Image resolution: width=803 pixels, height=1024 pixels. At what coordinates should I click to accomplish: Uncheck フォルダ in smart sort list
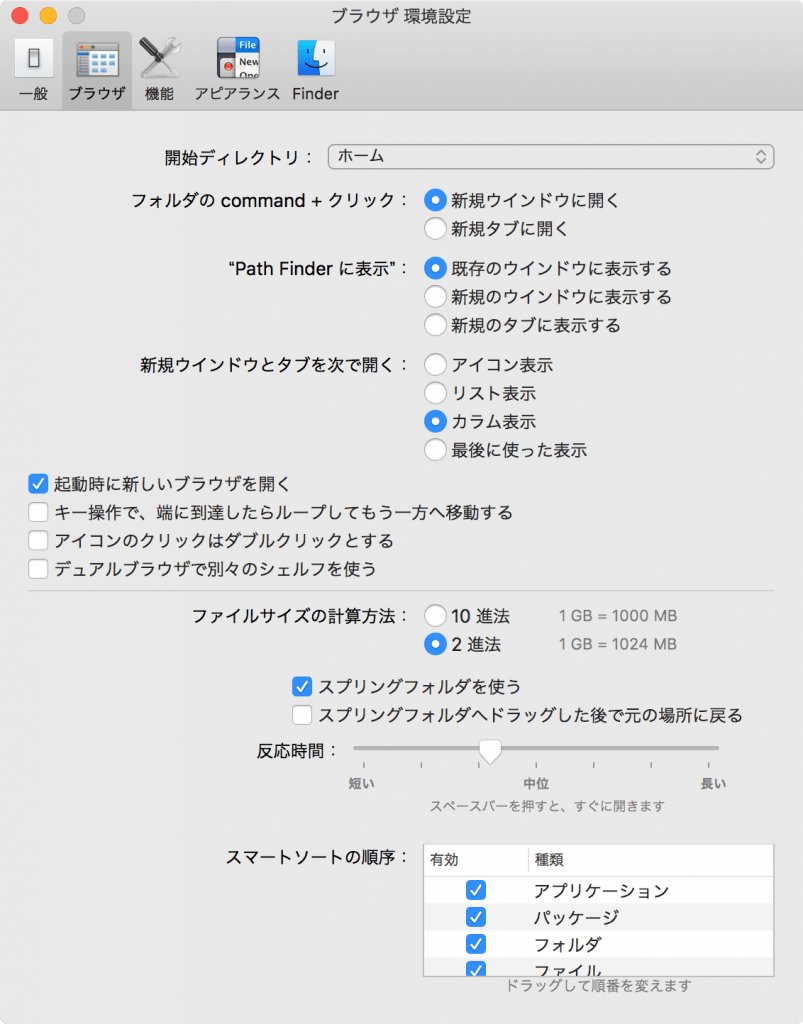[476, 944]
